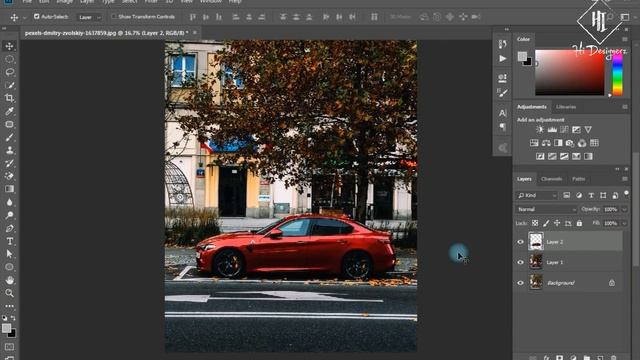640x360 pixels.
Task: Select the Hand tool
Action: (x=9, y=280)
